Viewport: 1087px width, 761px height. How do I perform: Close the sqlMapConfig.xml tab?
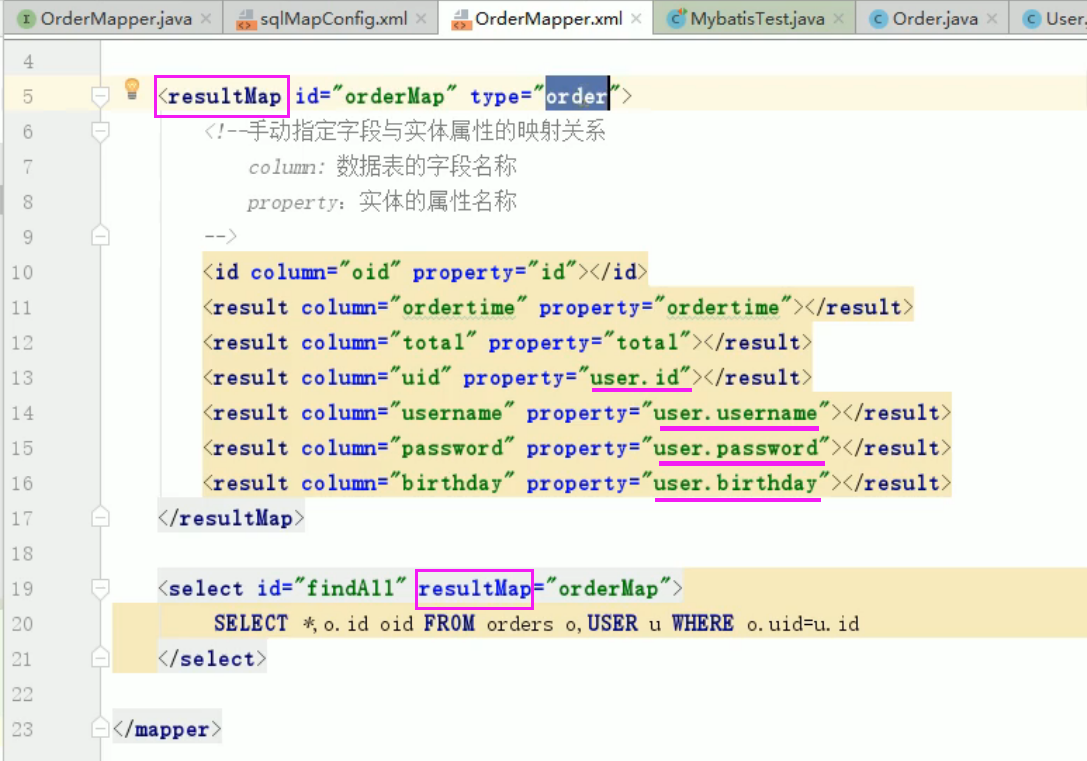pos(421,19)
